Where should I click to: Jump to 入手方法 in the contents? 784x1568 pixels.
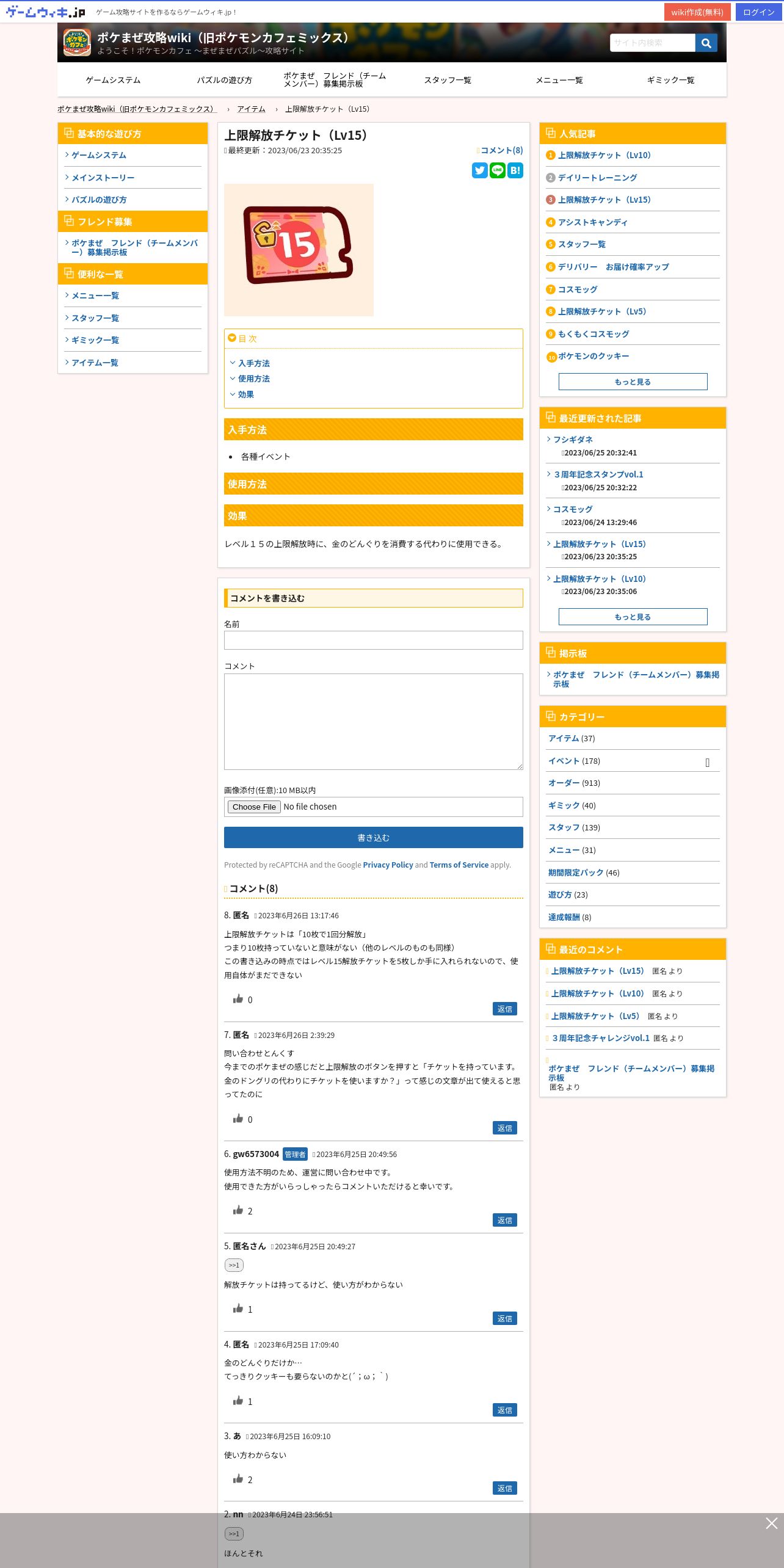[253, 363]
